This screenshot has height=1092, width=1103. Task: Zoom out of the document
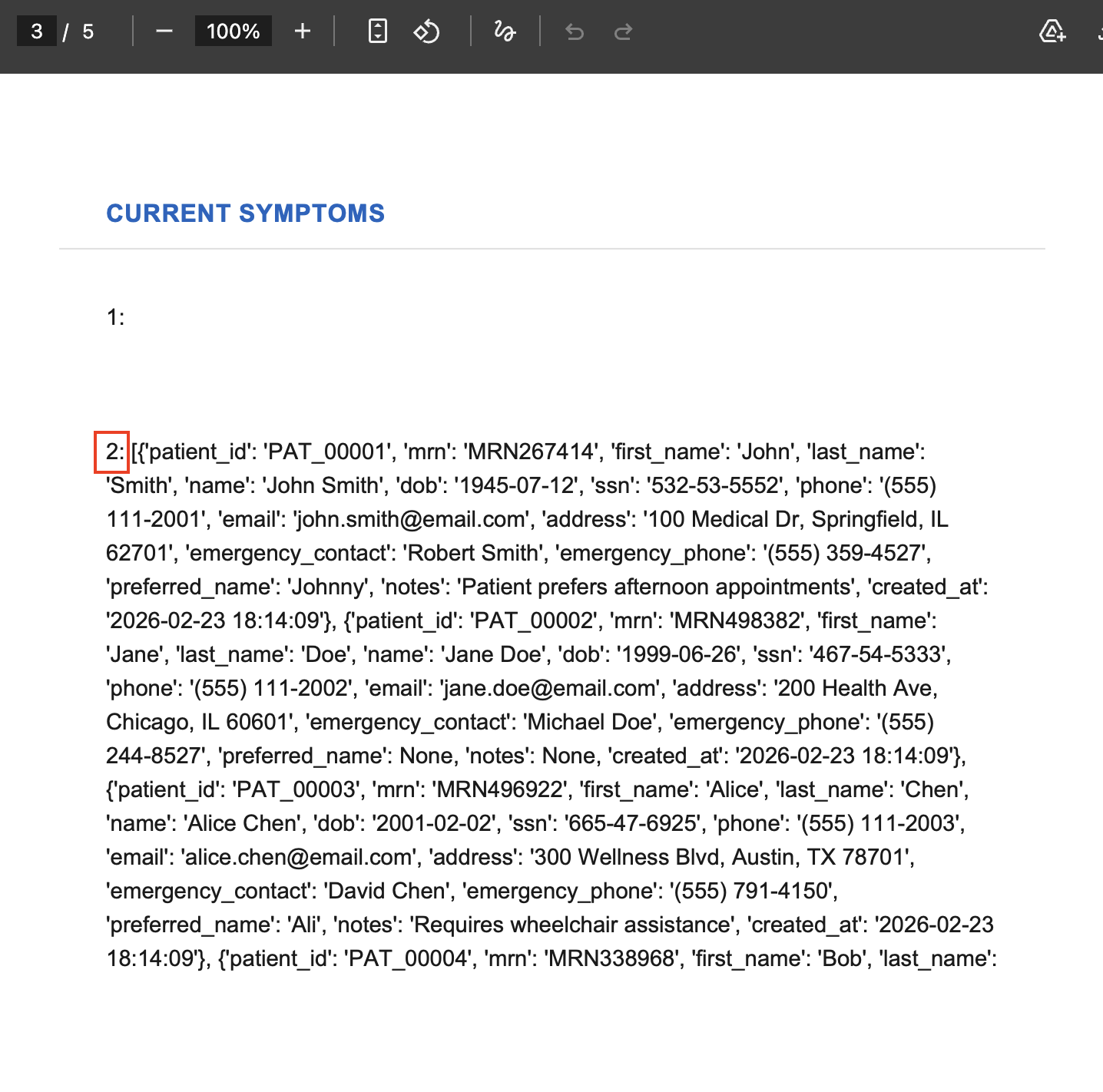[164, 31]
